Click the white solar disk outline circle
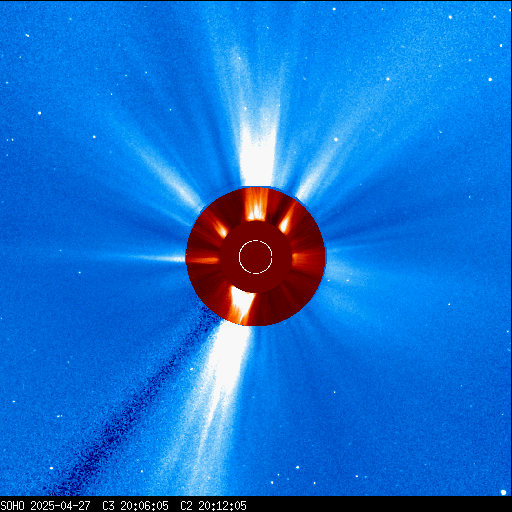Viewport: 512px width, 512px height. [x=256, y=257]
